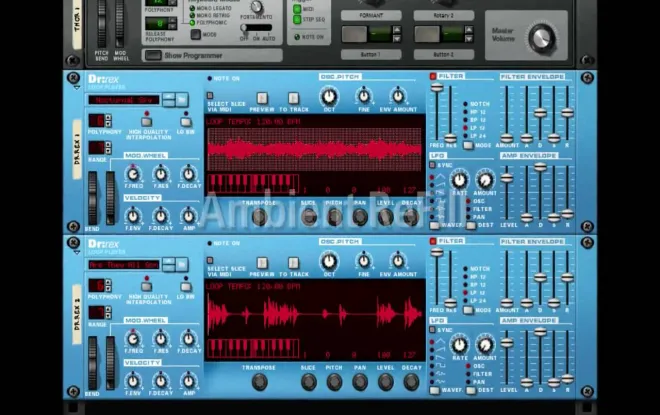Click LFO Dest button on Dr.REX 2

pos(471,390)
